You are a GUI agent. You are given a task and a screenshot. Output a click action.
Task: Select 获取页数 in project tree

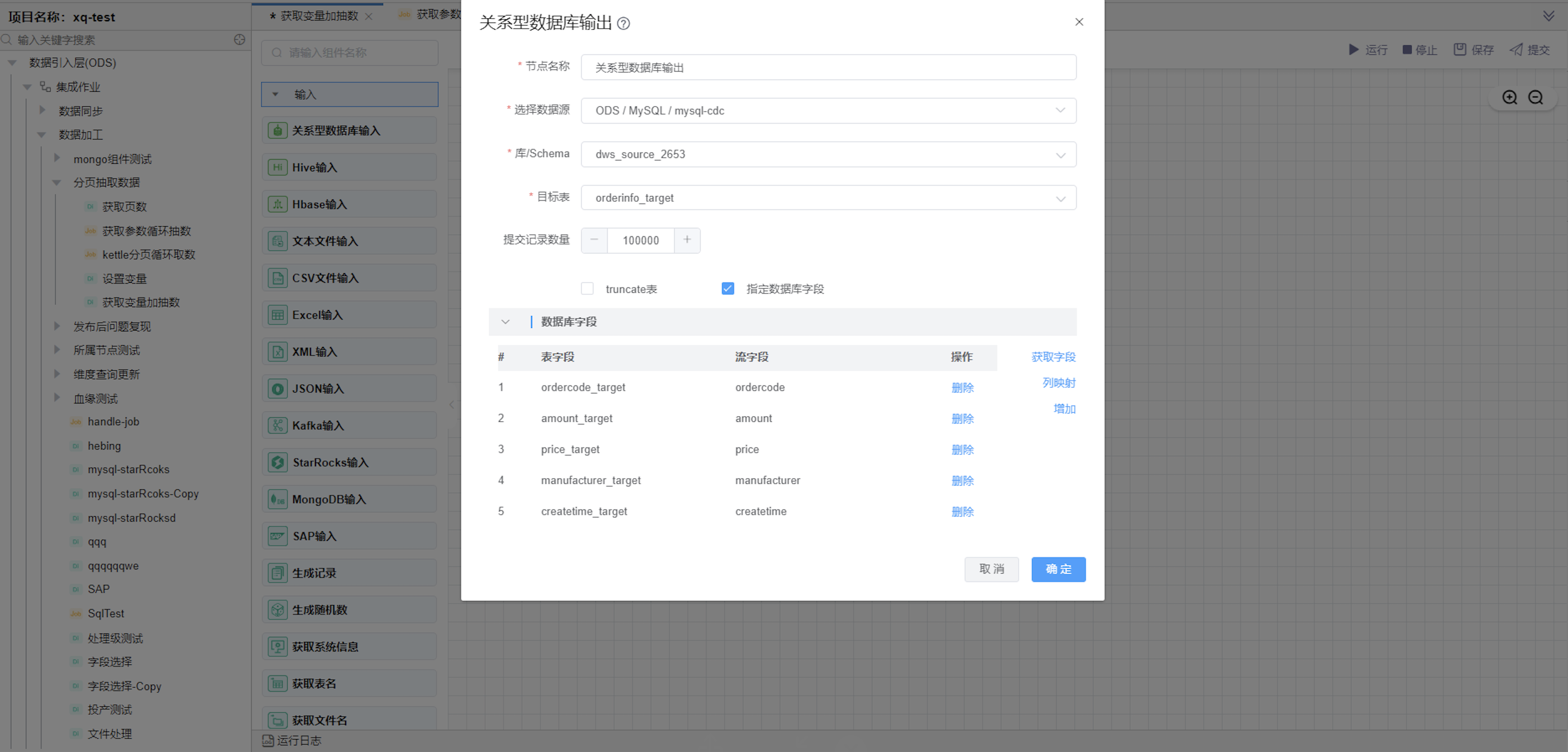tap(124, 206)
